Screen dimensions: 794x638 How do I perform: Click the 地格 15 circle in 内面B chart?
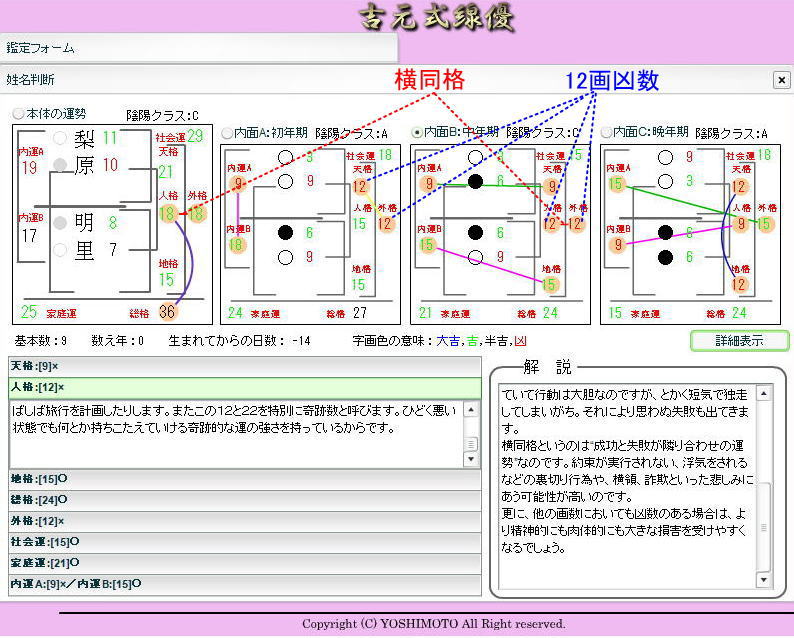pyautogui.click(x=550, y=284)
